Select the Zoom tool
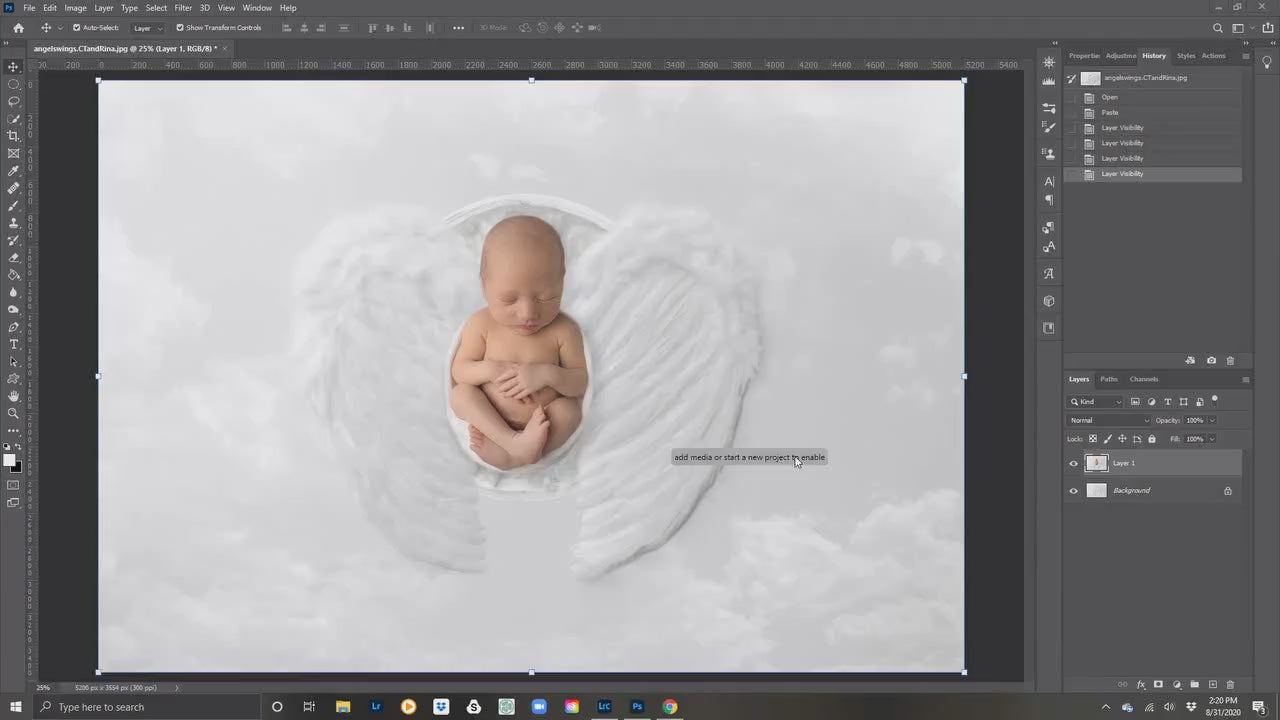Image resolution: width=1280 pixels, height=720 pixels. (13, 414)
